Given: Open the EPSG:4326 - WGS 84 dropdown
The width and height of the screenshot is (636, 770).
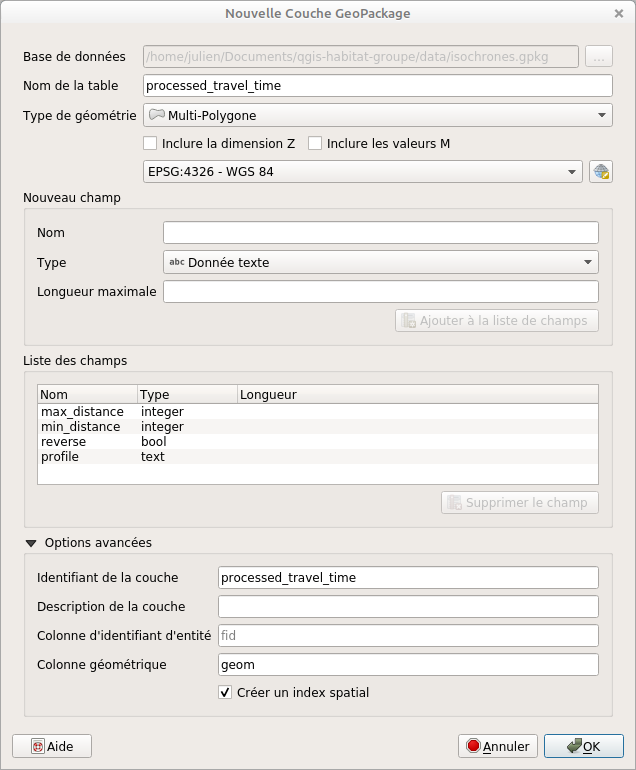Looking at the screenshot, I should tap(363, 172).
